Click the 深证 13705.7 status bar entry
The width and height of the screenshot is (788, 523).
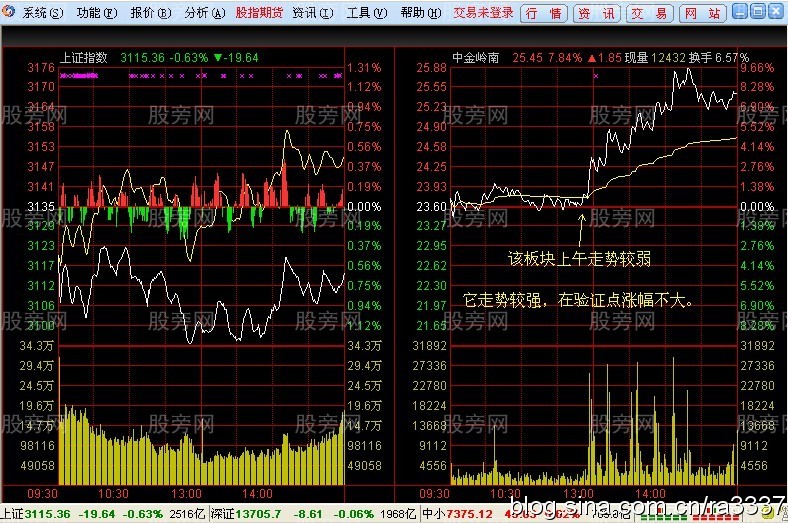tap(246, 514)
